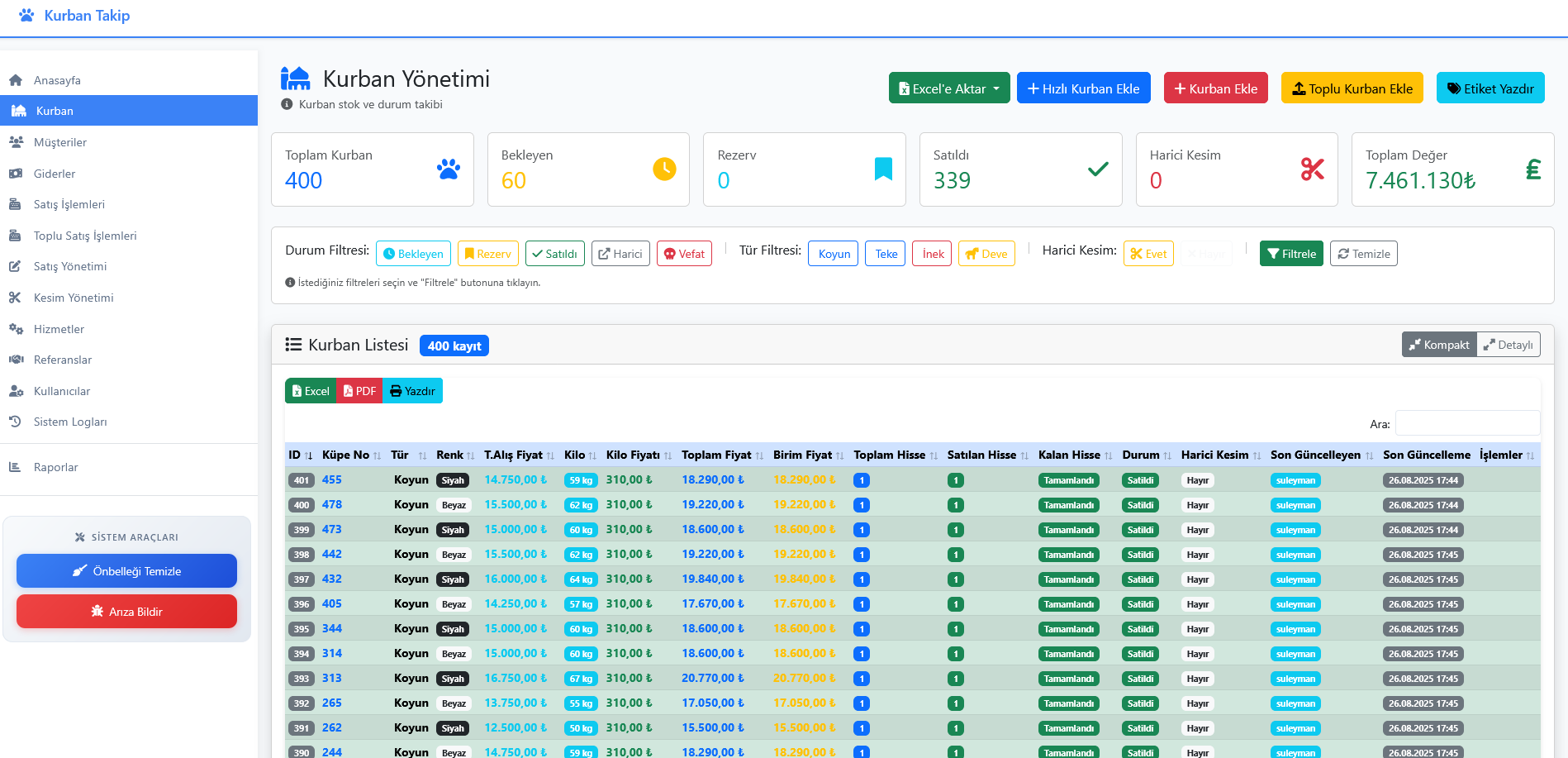This screenshot has height=758, width=1568.
Task: Open Müşteriler in the sidebar menu
Action: 60,142
